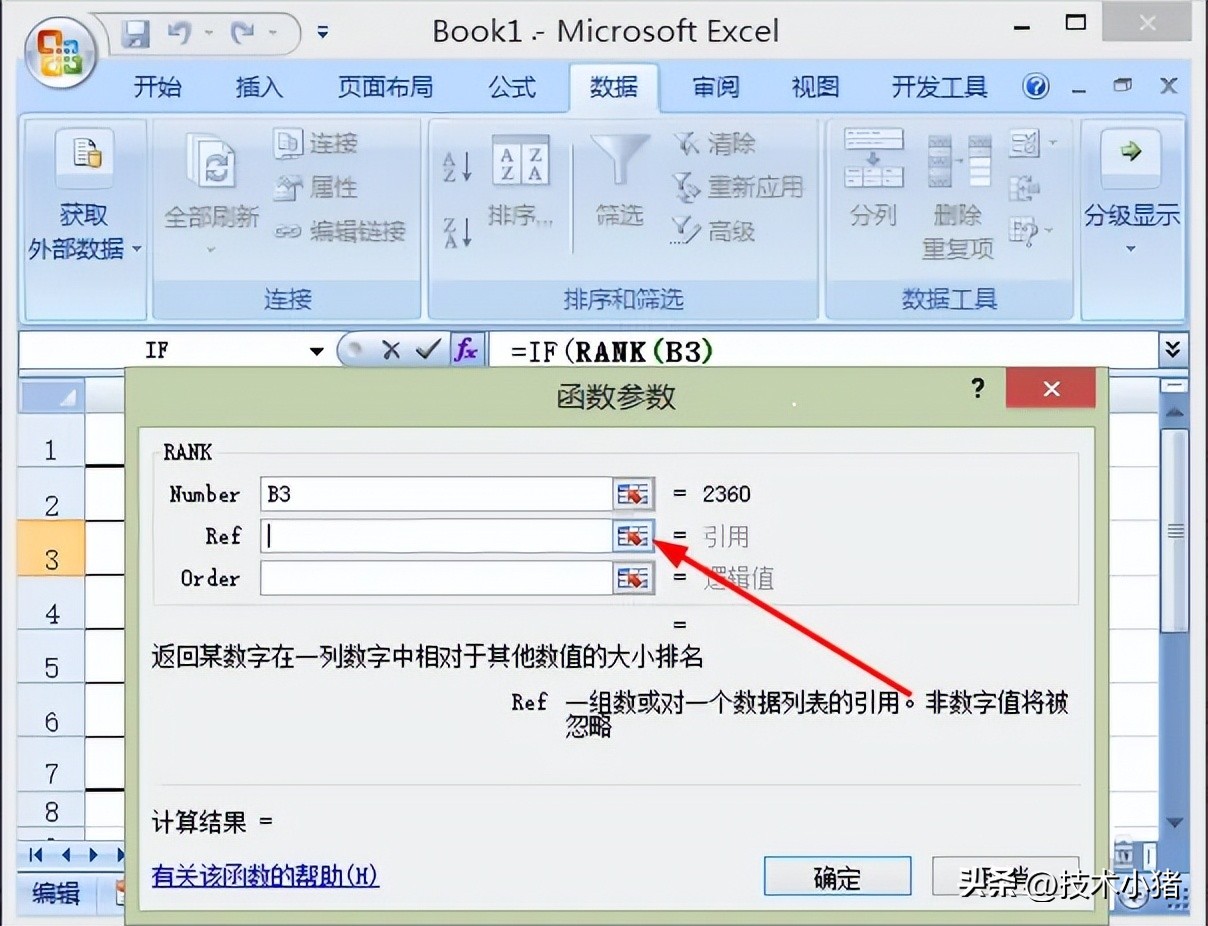Click 删除重复项 remove duplicates icon
Viewport: 1208px width, 926px height.
click(958, 163)
